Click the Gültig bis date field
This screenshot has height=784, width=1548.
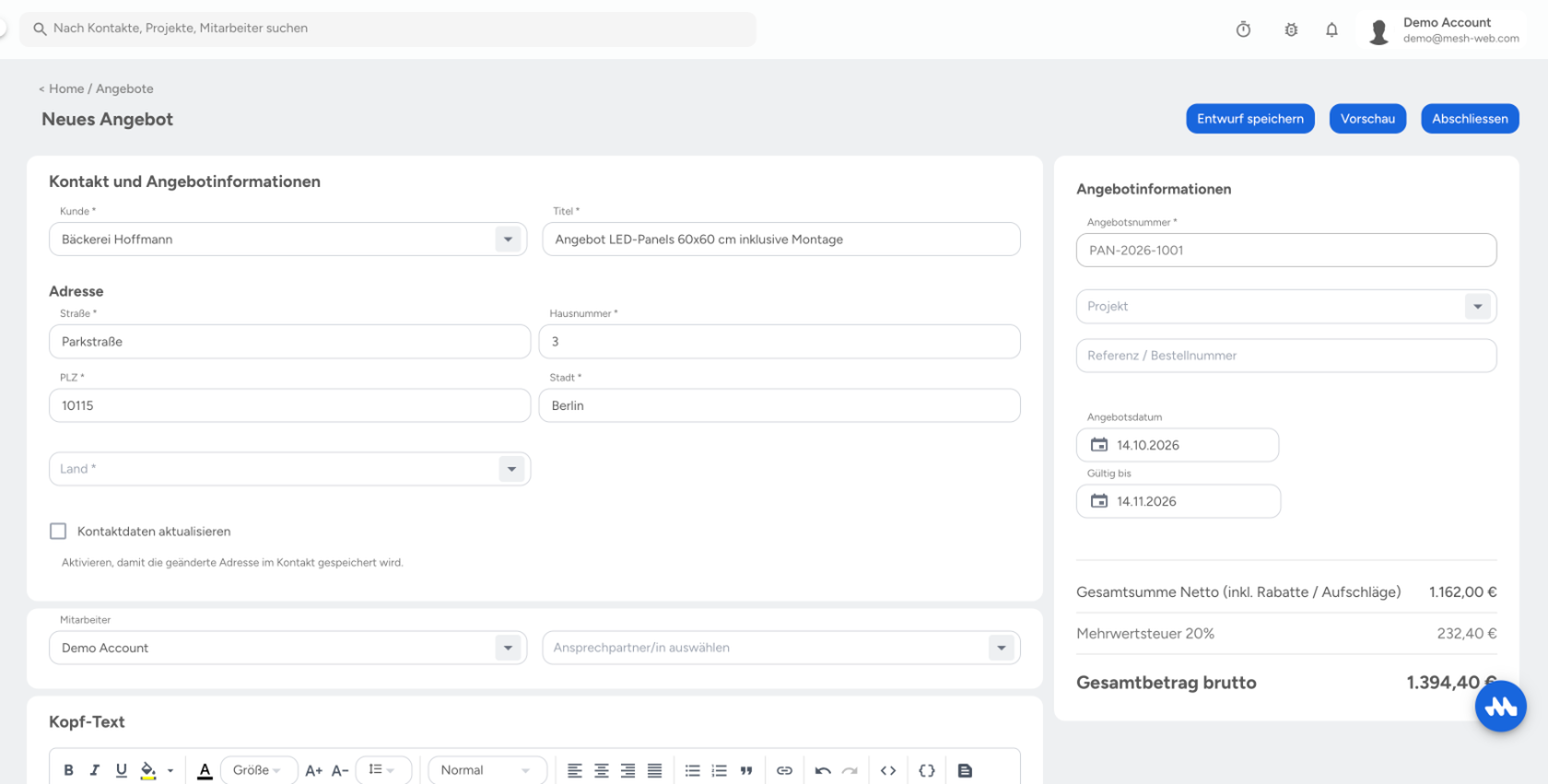point(1179,501)
